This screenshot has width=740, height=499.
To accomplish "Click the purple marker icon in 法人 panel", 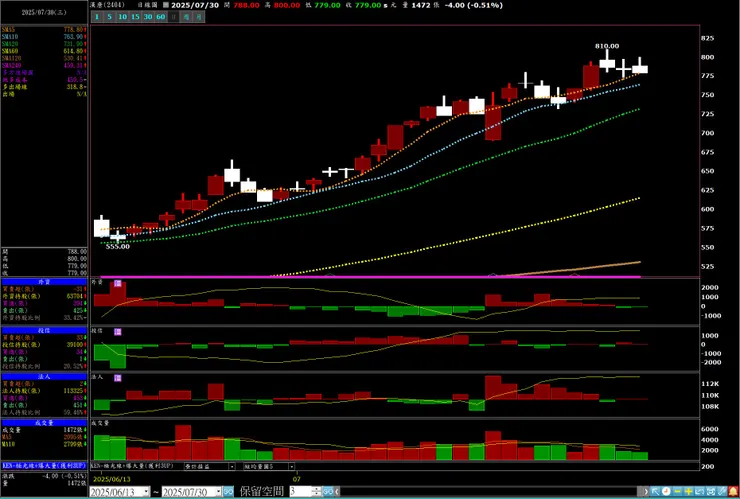I will (x=118, y=378).
